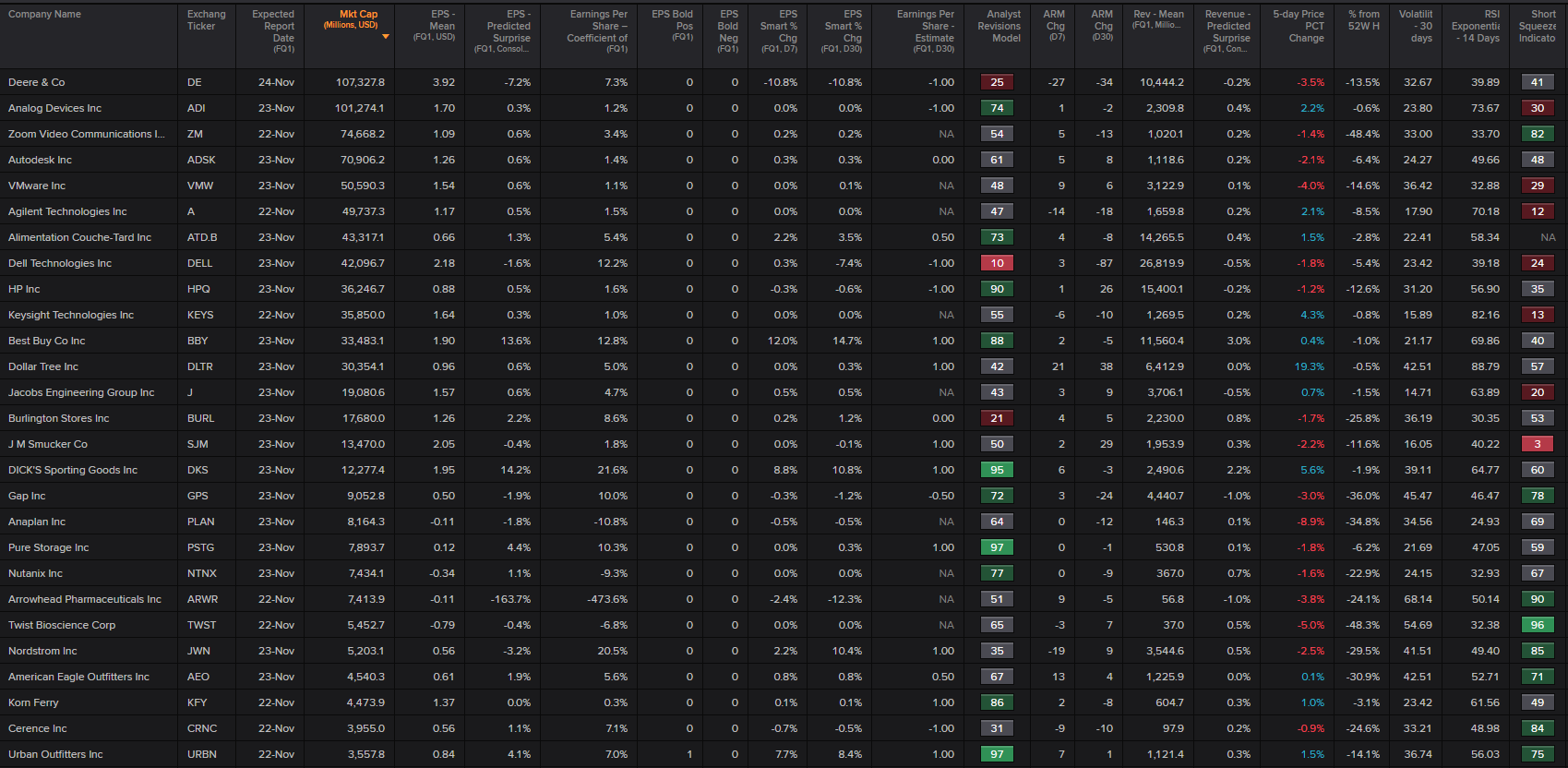Click Deere's red analyst revisions score 25

pos(997,82)
